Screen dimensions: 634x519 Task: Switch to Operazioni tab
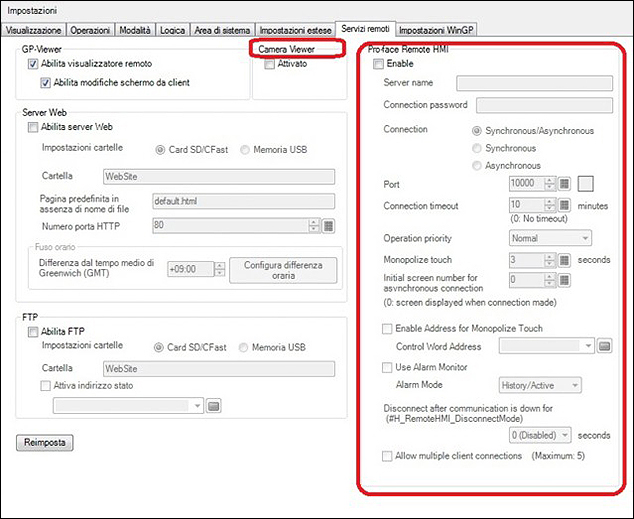point(90,30)
